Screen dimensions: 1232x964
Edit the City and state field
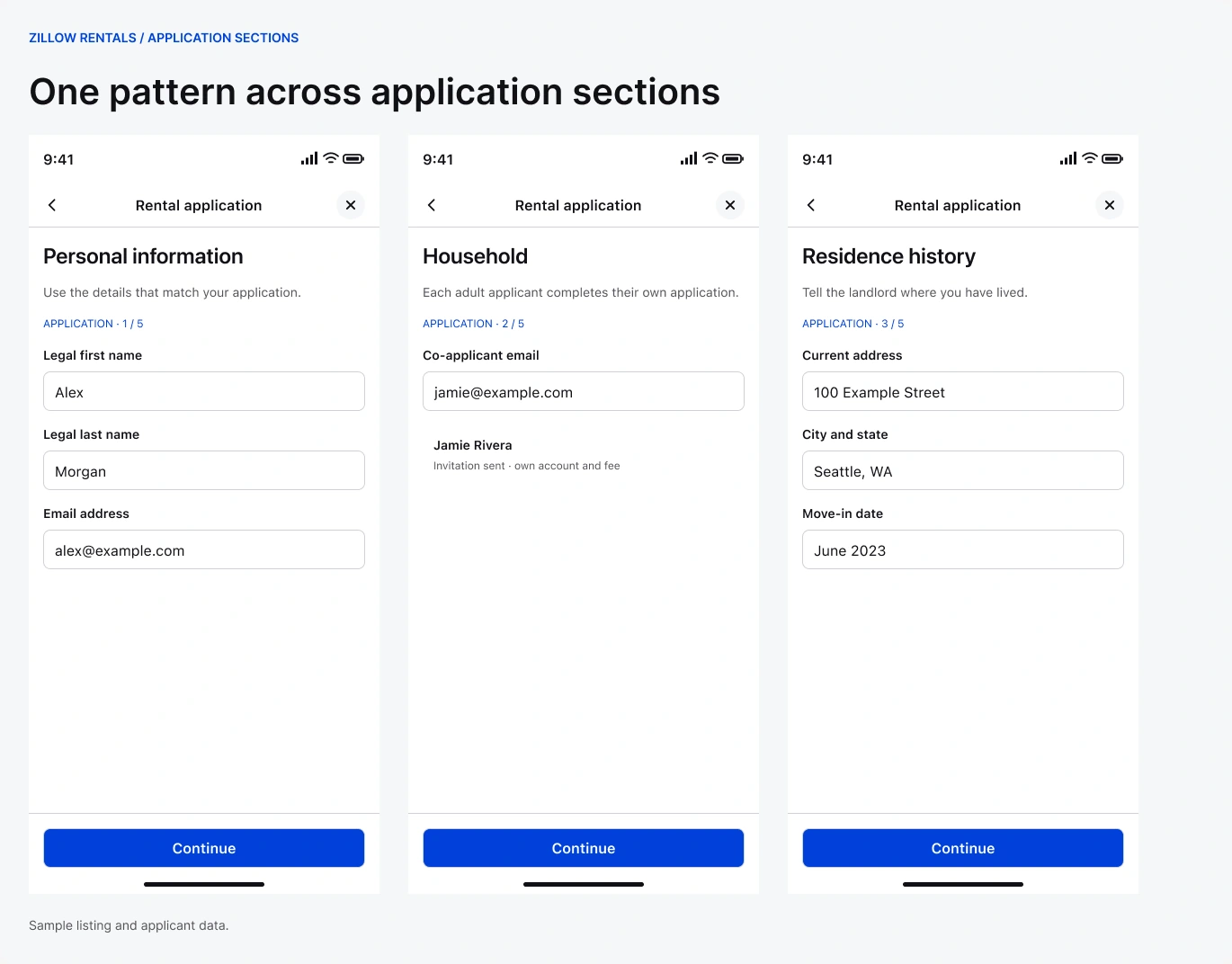963,470
